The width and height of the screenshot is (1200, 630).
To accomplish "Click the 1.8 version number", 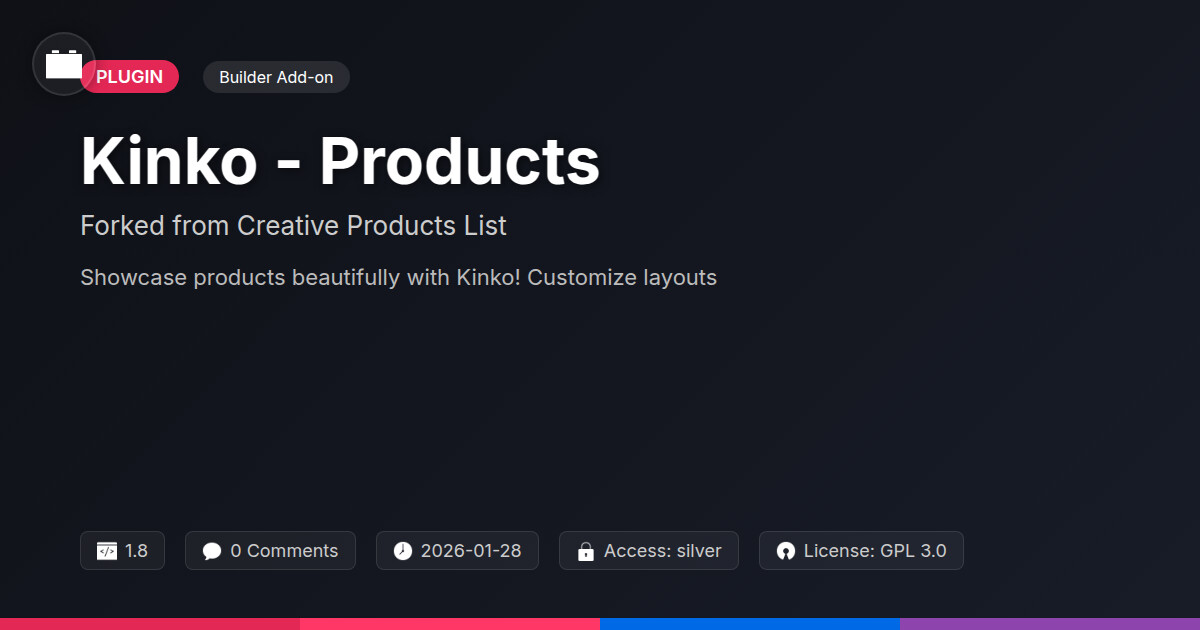I will click(x=136, y=551).
